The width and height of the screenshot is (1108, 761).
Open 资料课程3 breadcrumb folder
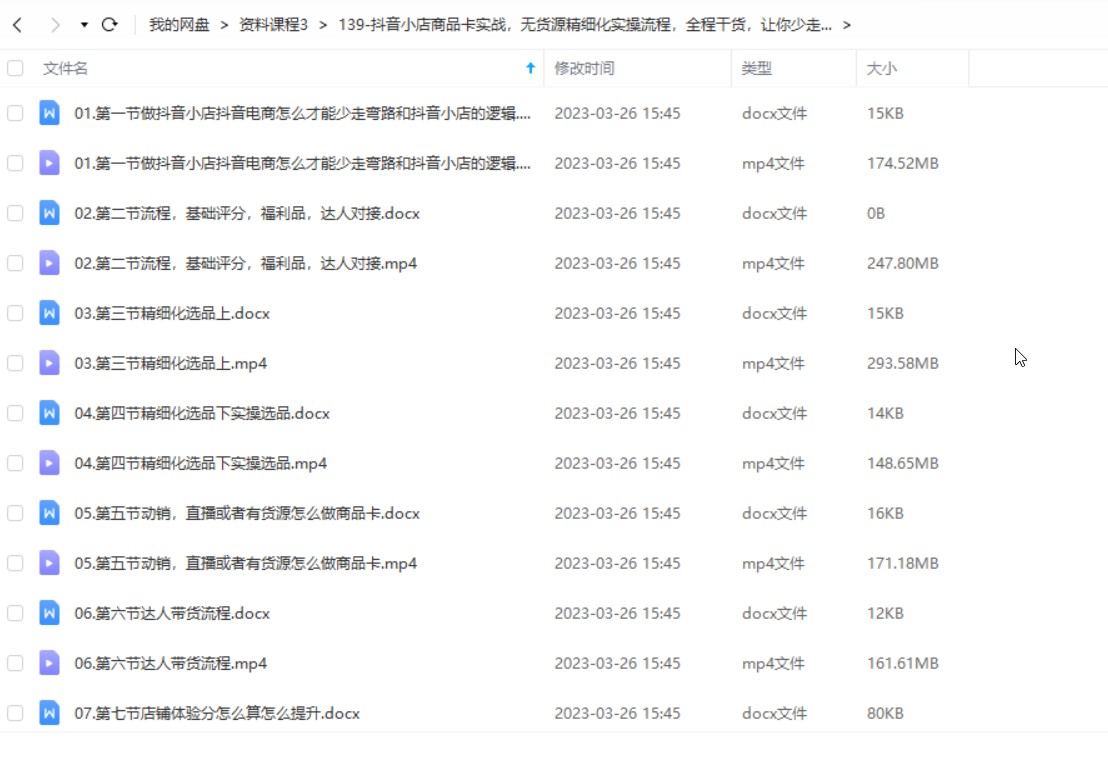point(273,25)
